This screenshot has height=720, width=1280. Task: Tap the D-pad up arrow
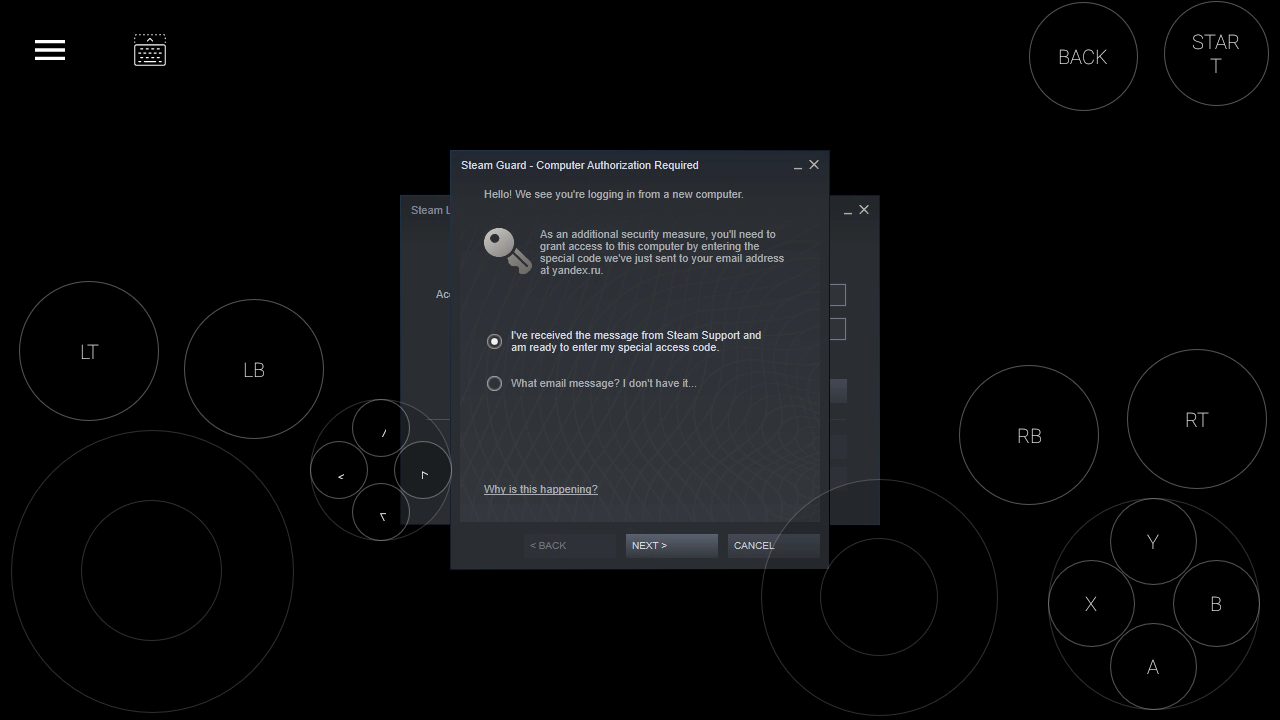click(x=381, y=428)
